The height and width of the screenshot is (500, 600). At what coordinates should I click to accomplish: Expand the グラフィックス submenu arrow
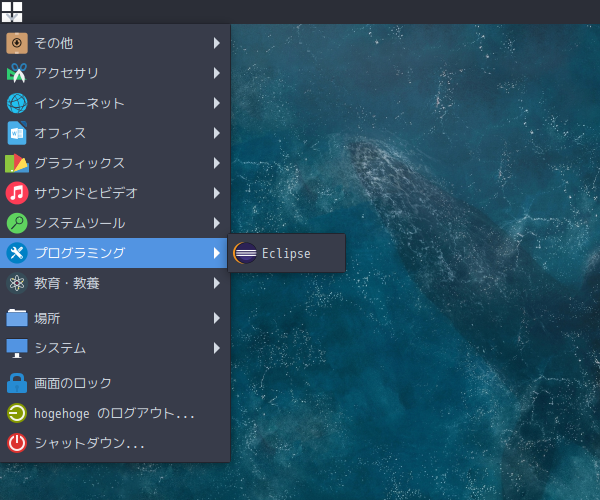(x=217, y=163)
